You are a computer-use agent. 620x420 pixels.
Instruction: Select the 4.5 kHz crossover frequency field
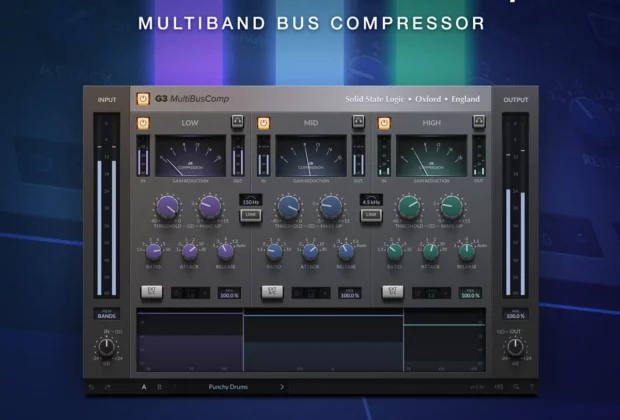click(x=371, y=200)
